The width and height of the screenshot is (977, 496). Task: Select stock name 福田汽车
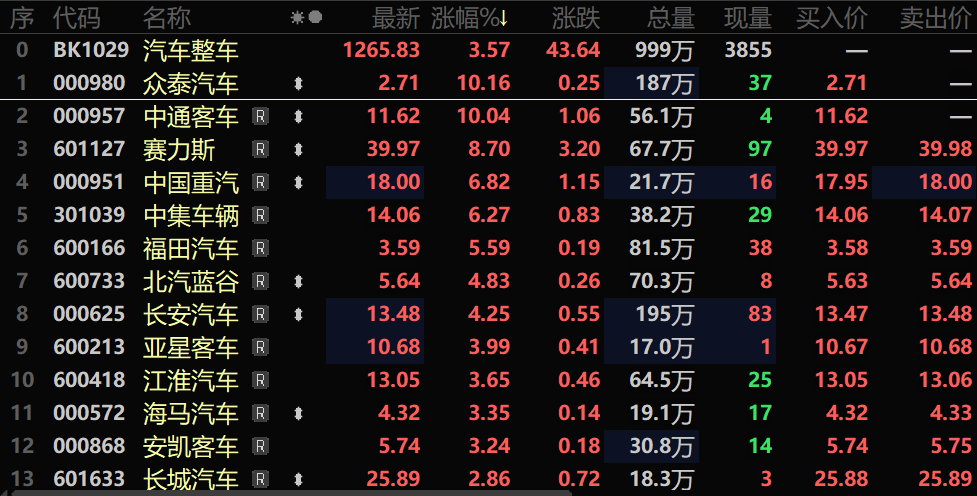point(191,249)
